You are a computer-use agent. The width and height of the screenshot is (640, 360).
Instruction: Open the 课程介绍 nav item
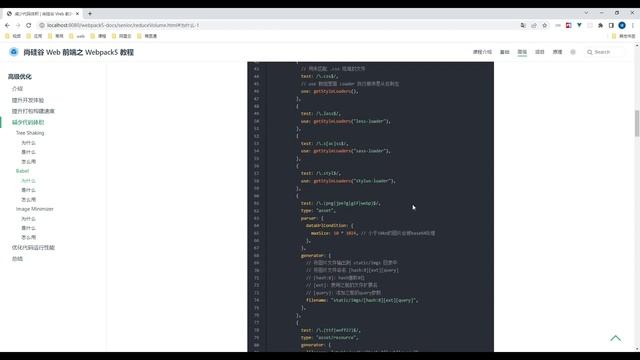pos(482,52)
